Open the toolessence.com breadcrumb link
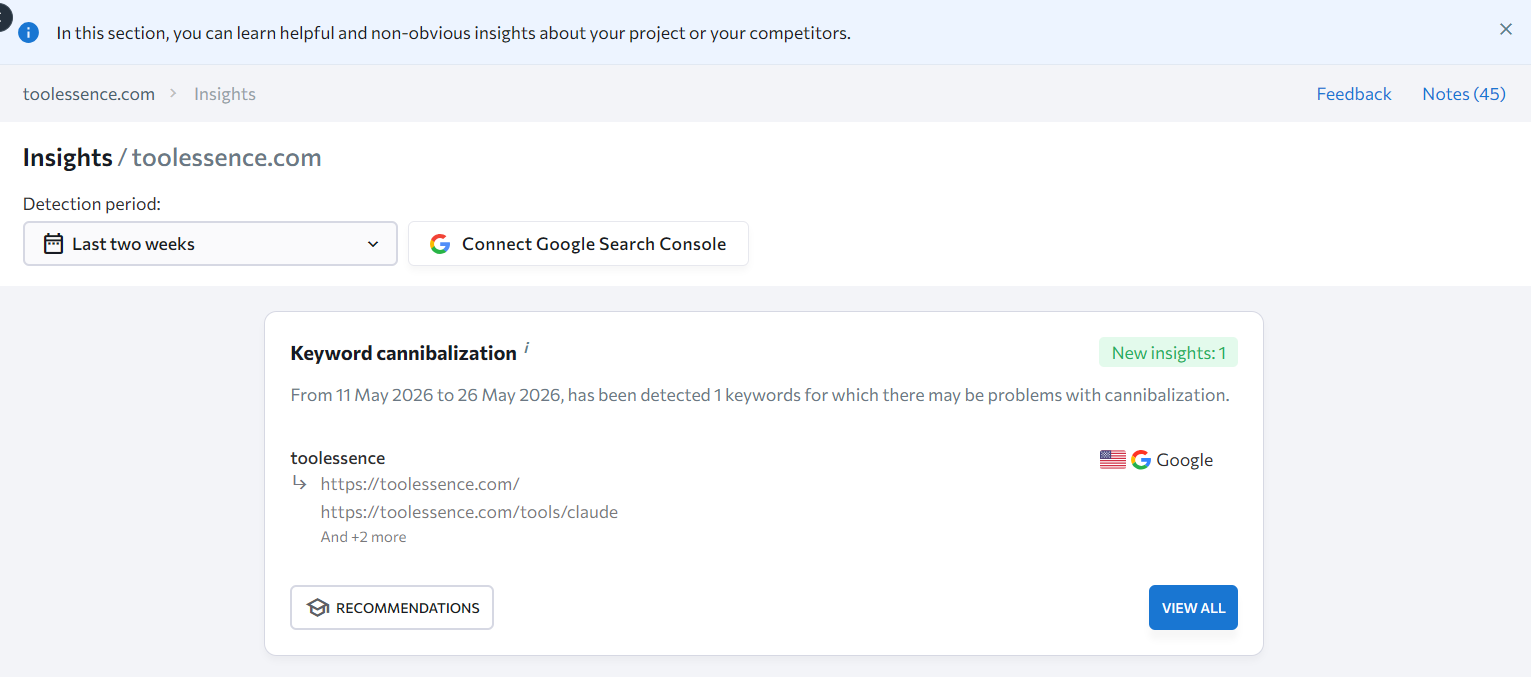The width and height of the screenshot is (1531, 677). pyautogui.click(x=89, y=94)
